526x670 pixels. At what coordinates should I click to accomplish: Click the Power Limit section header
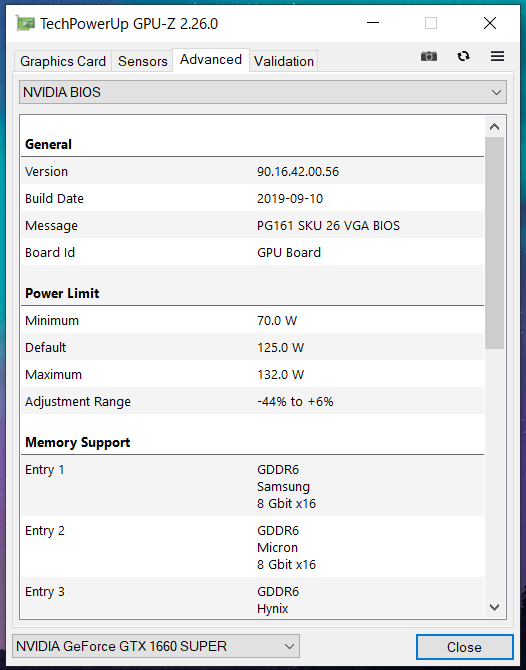click(62, 293)
